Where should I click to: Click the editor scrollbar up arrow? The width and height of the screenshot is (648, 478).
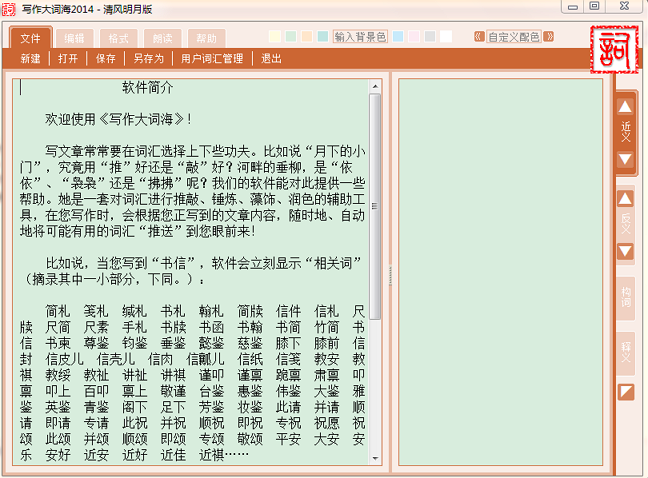[x=375, y=86]
